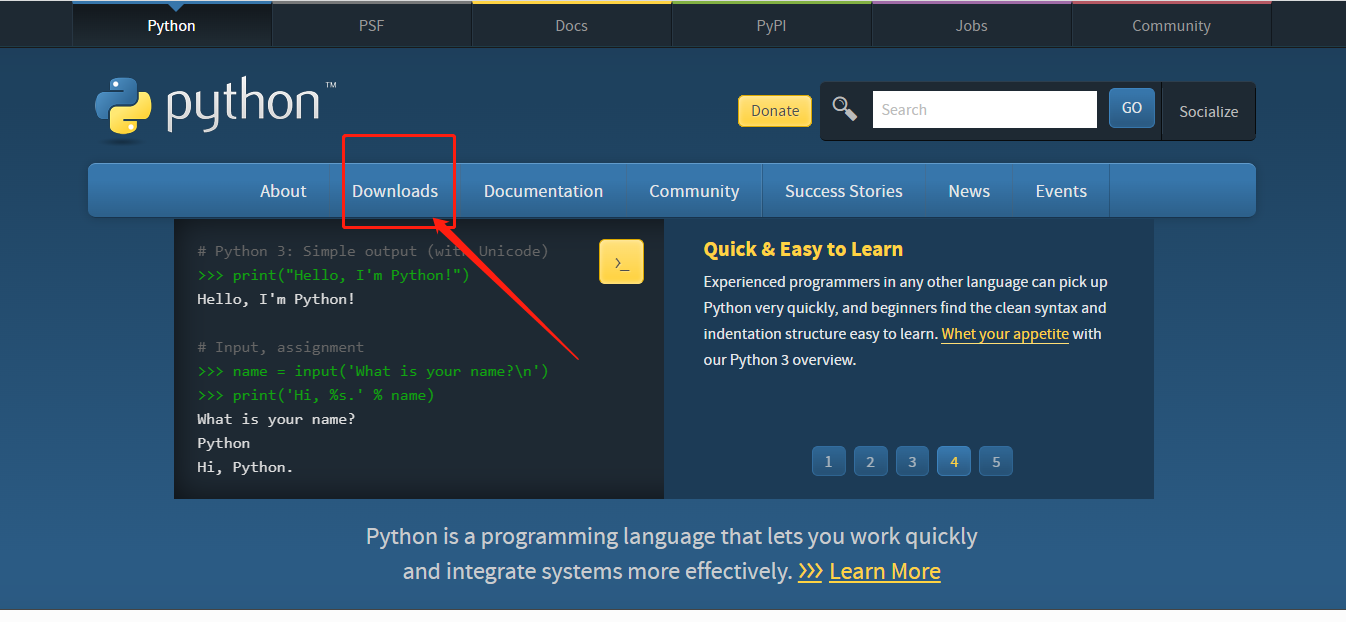Click the yellow Donate button

[x=775, y=111]
